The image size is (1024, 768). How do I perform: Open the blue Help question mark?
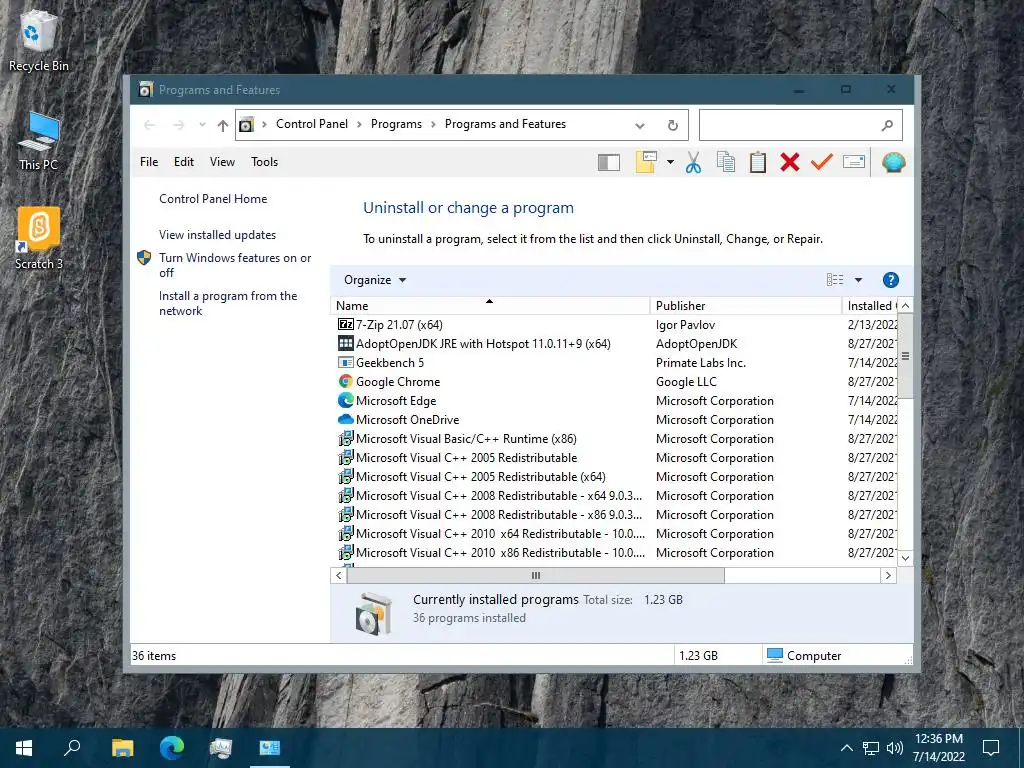(891, 280)
